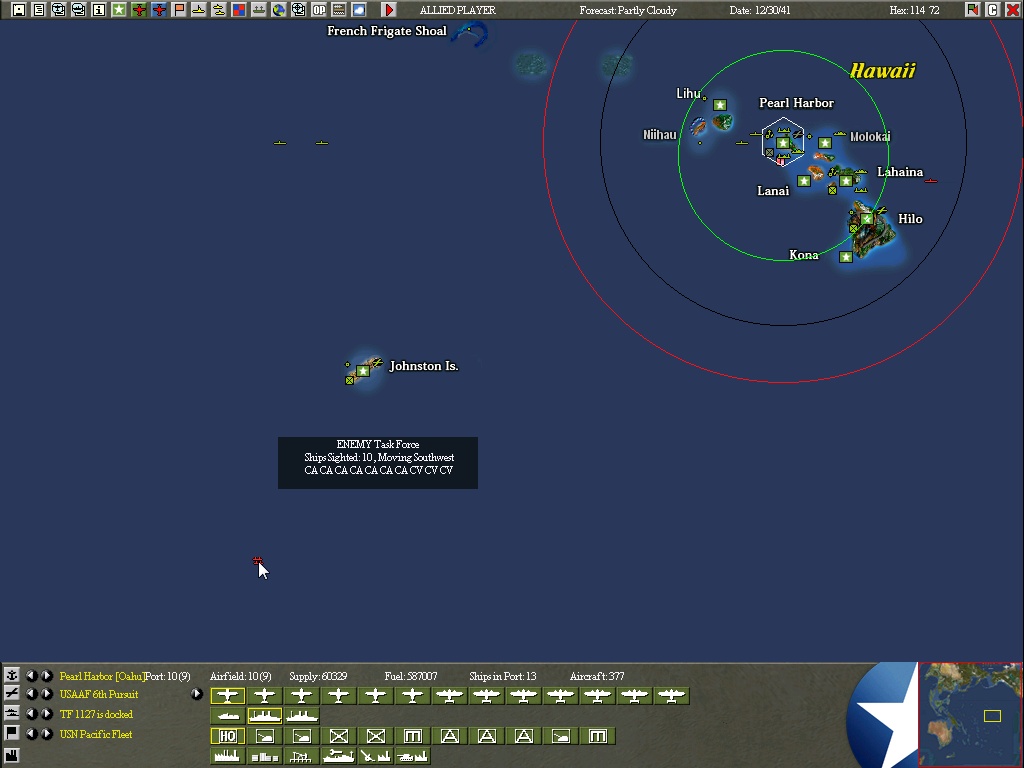Select the Molokai base star marker
1024x768 pixels.
(x=825, y=142)
